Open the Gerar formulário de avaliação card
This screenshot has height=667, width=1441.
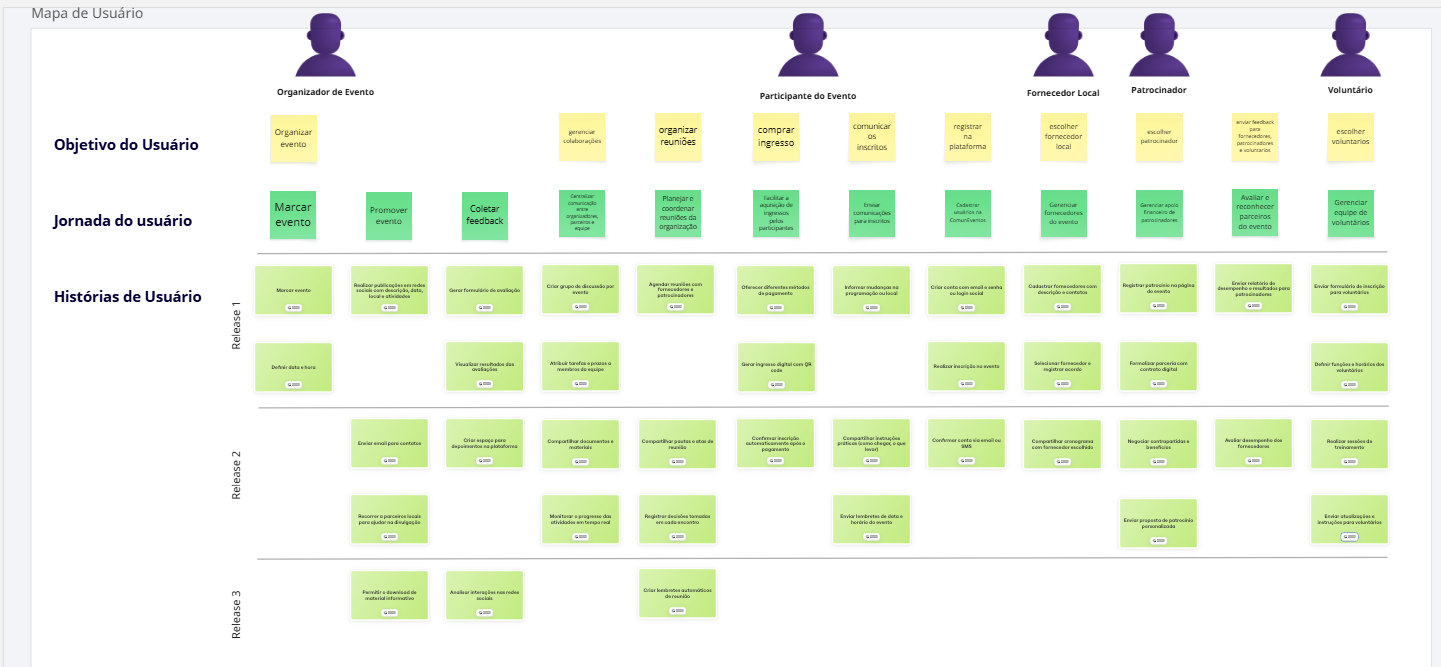(x=485, y=290)
